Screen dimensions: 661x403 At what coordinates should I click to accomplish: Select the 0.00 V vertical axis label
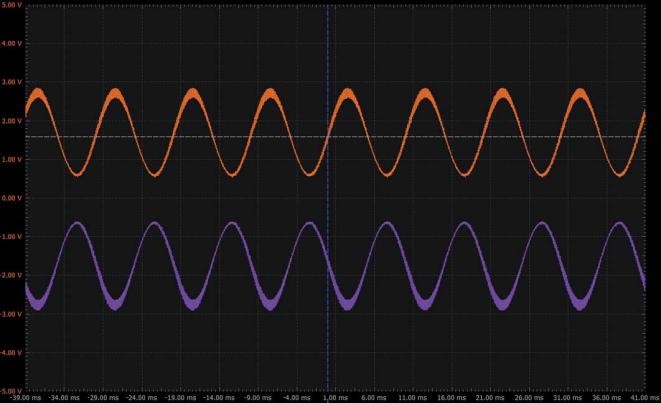(11, 198)
